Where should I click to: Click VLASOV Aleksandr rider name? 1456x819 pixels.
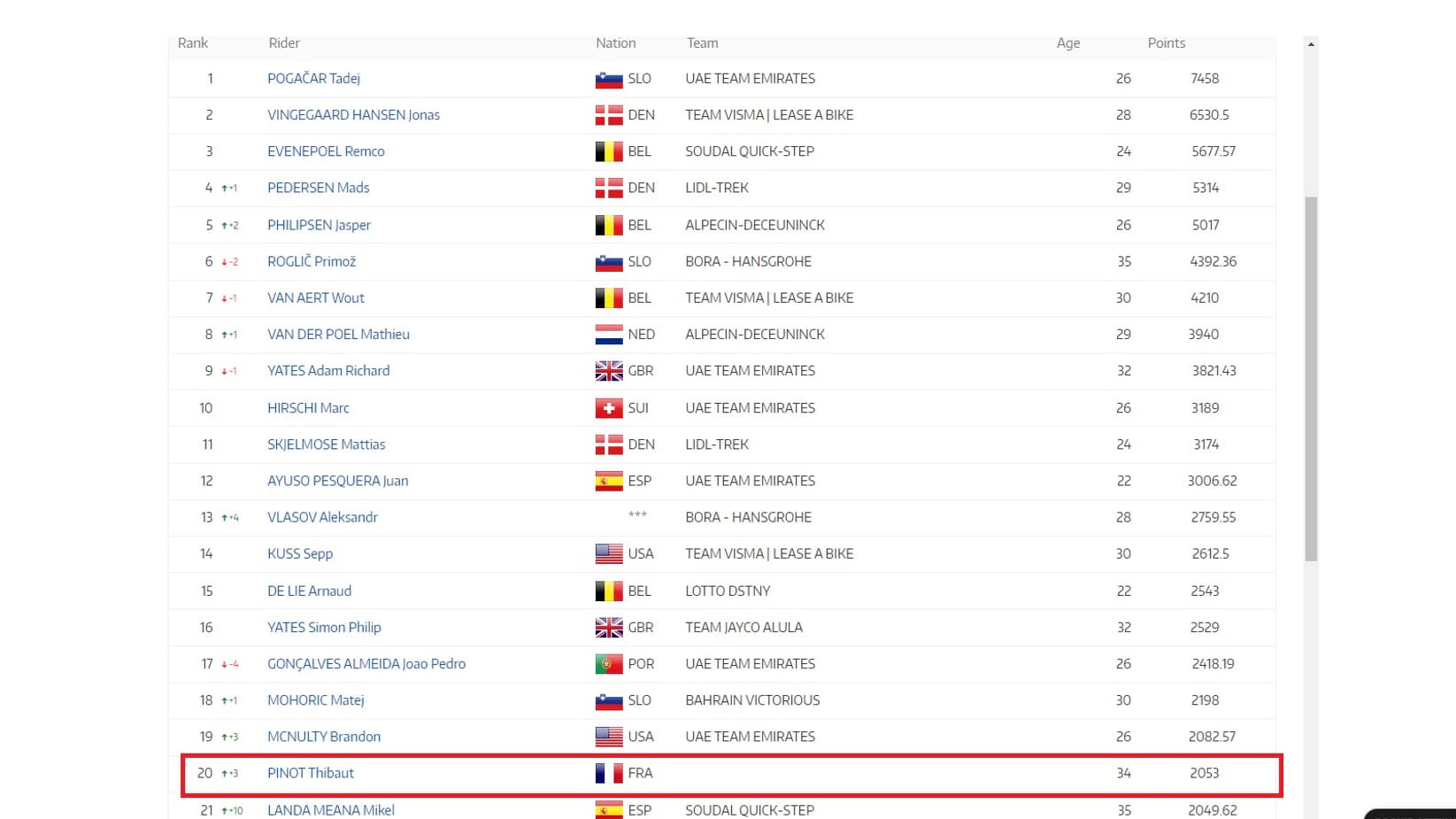pos(322,517)
